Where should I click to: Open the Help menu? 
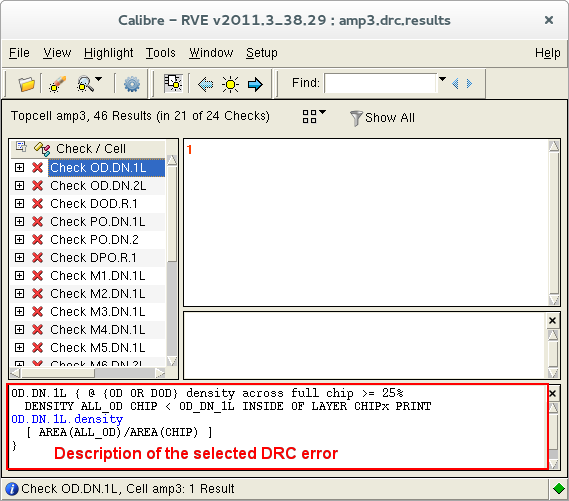pyautogui.click(x=548, y=53)
